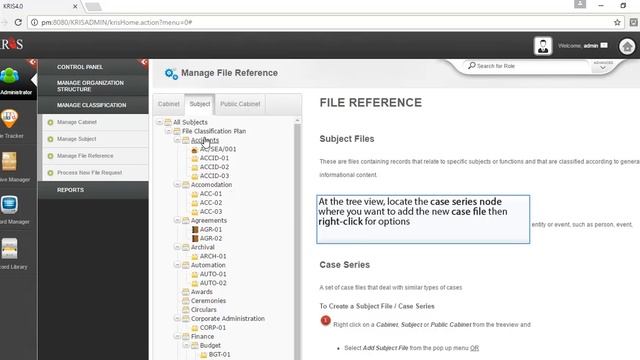The width and height of the screenshot is (640, 360).
Task: Select the ACCID-03 tree item
Action: tap(214, 176)
